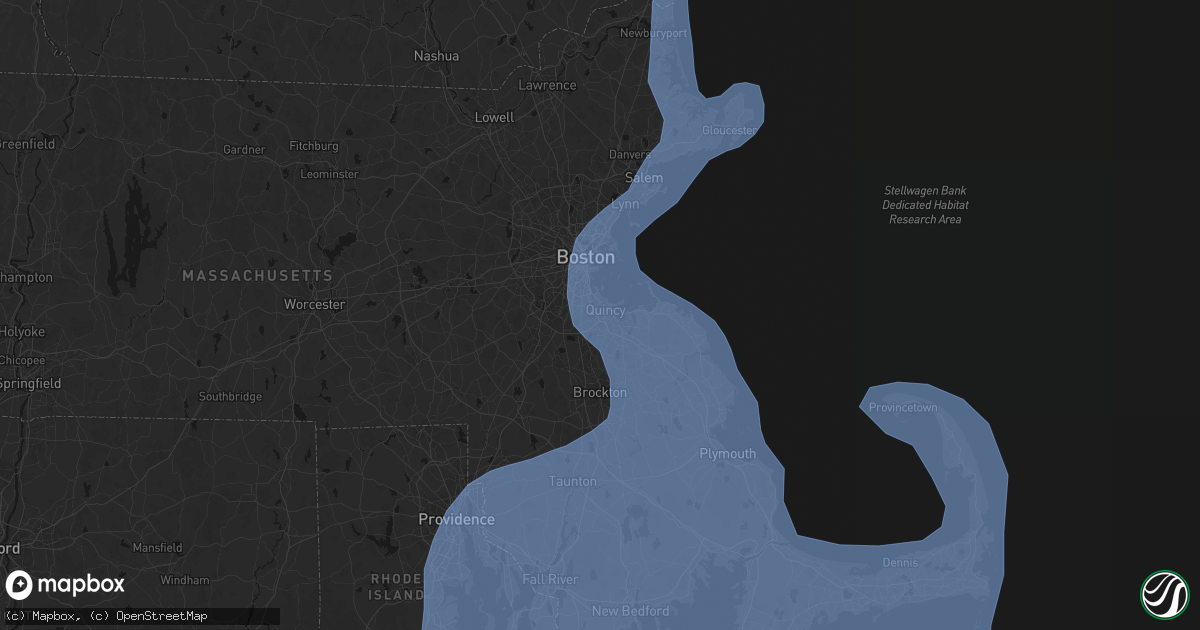This screenshot has width=1200, height=630.
Task: Open the (c) Mapbox attribution link
Action: click(43, 616)
